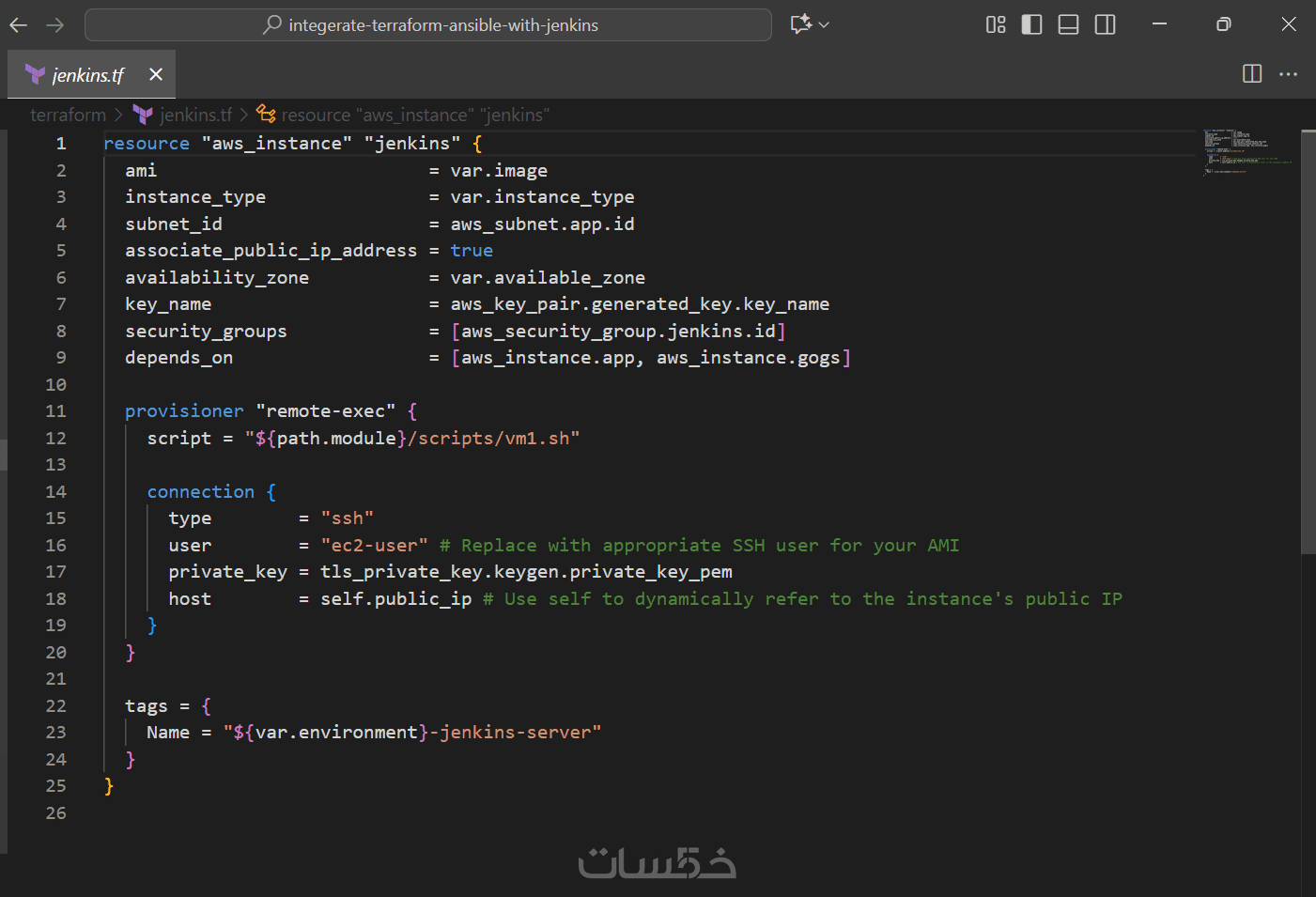
Task: Click the 'private_key' attribute name on line 17
Action: pyautogui.click(x=228, y=572)
